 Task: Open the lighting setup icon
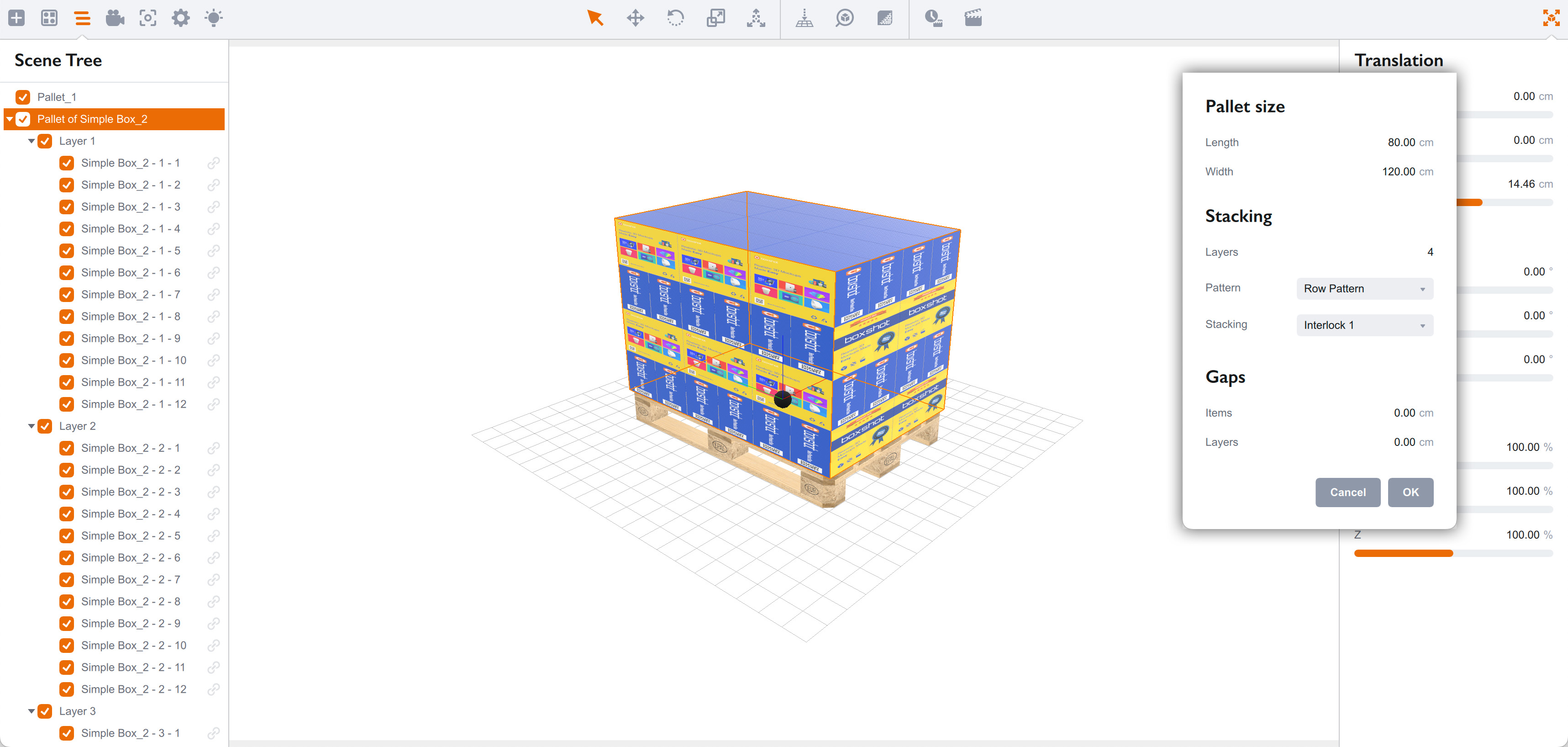click(213, 18)
